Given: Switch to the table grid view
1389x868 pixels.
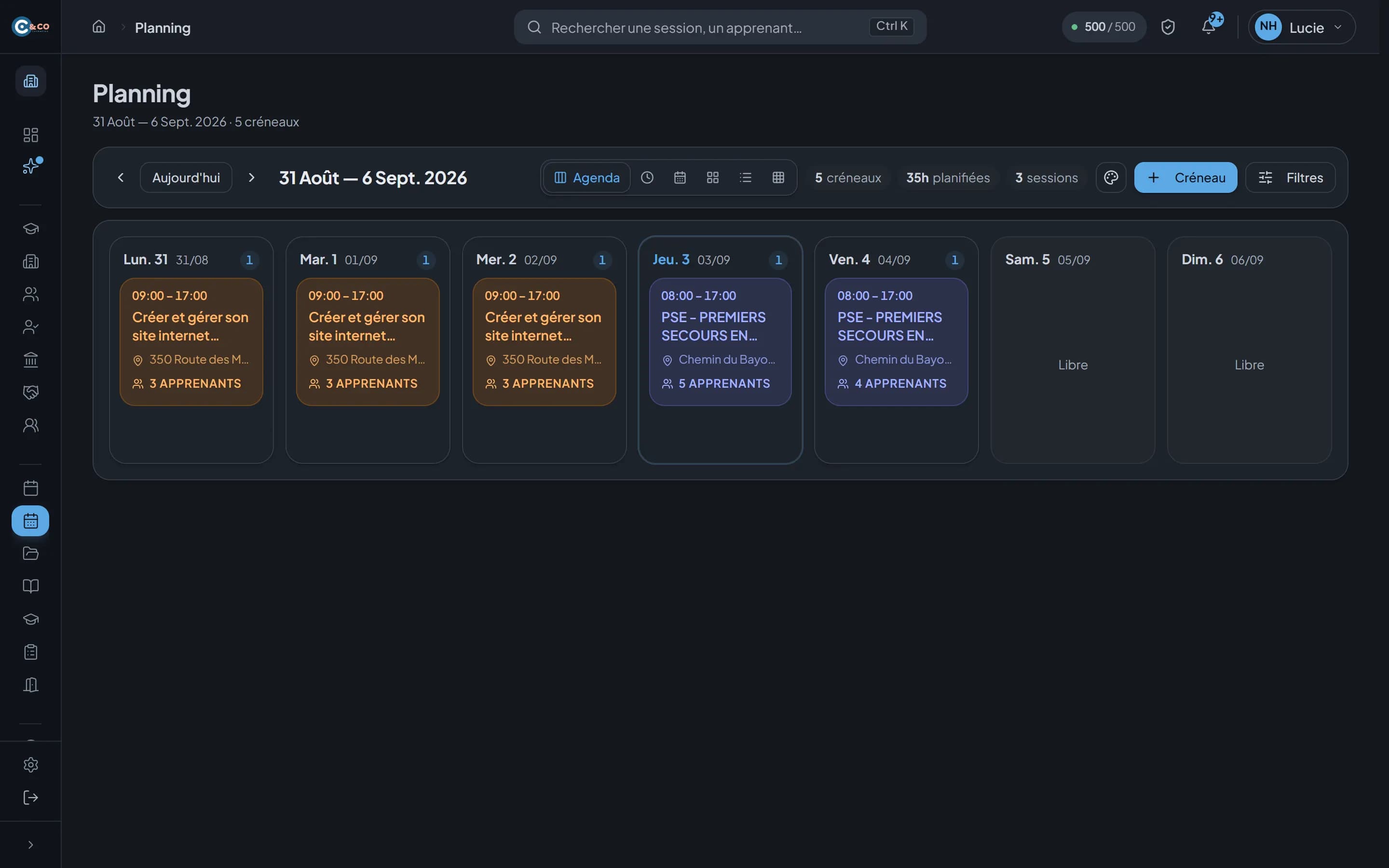Looking at the screenshot, I should tap(778, 177).
